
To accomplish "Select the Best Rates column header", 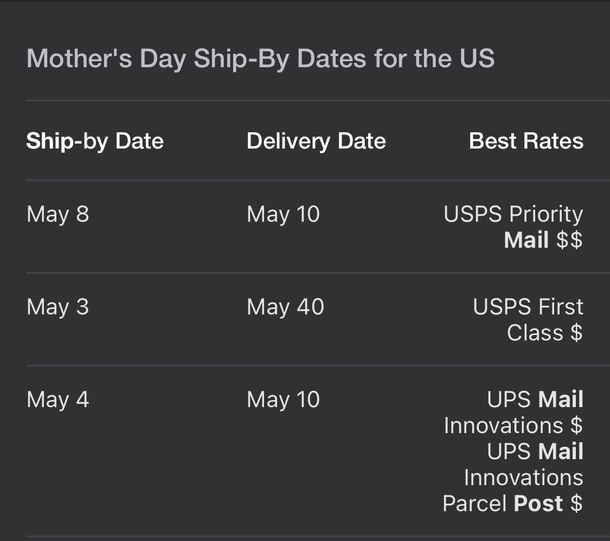I will (526, 141).
